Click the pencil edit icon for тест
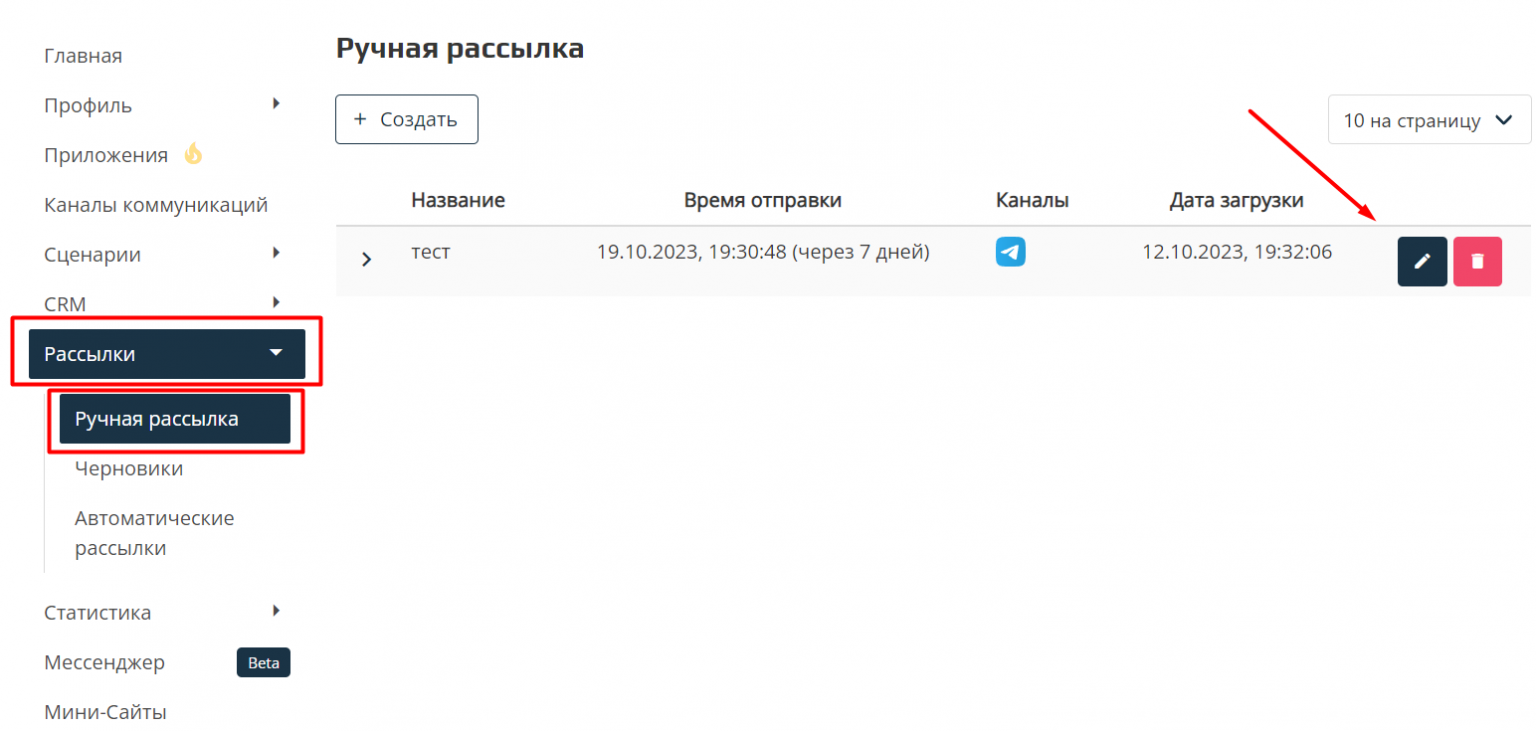Screen dimensions: 1536x731 pos(1421,262)
